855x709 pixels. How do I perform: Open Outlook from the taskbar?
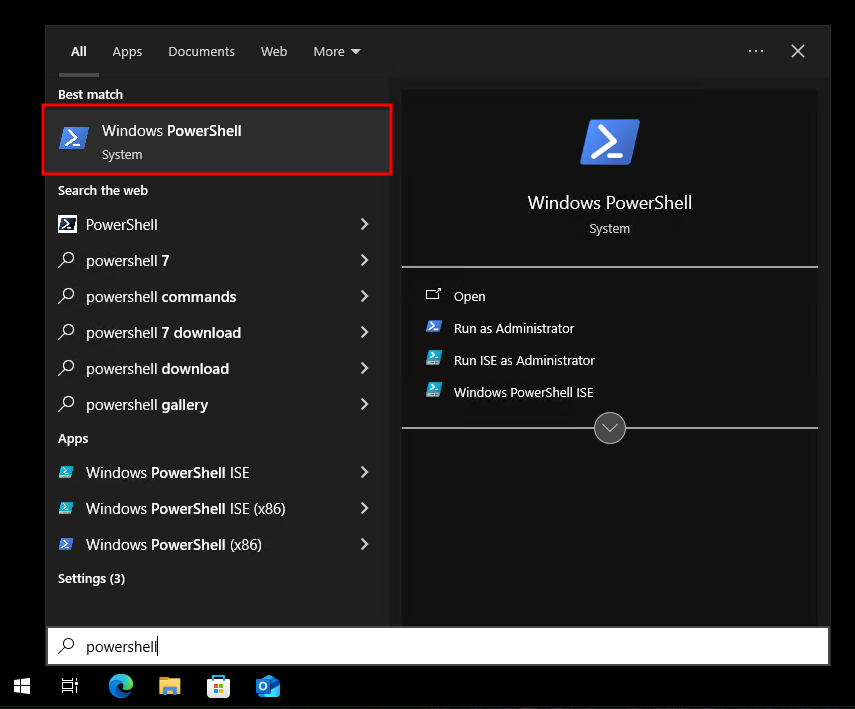tap(268, 686)
